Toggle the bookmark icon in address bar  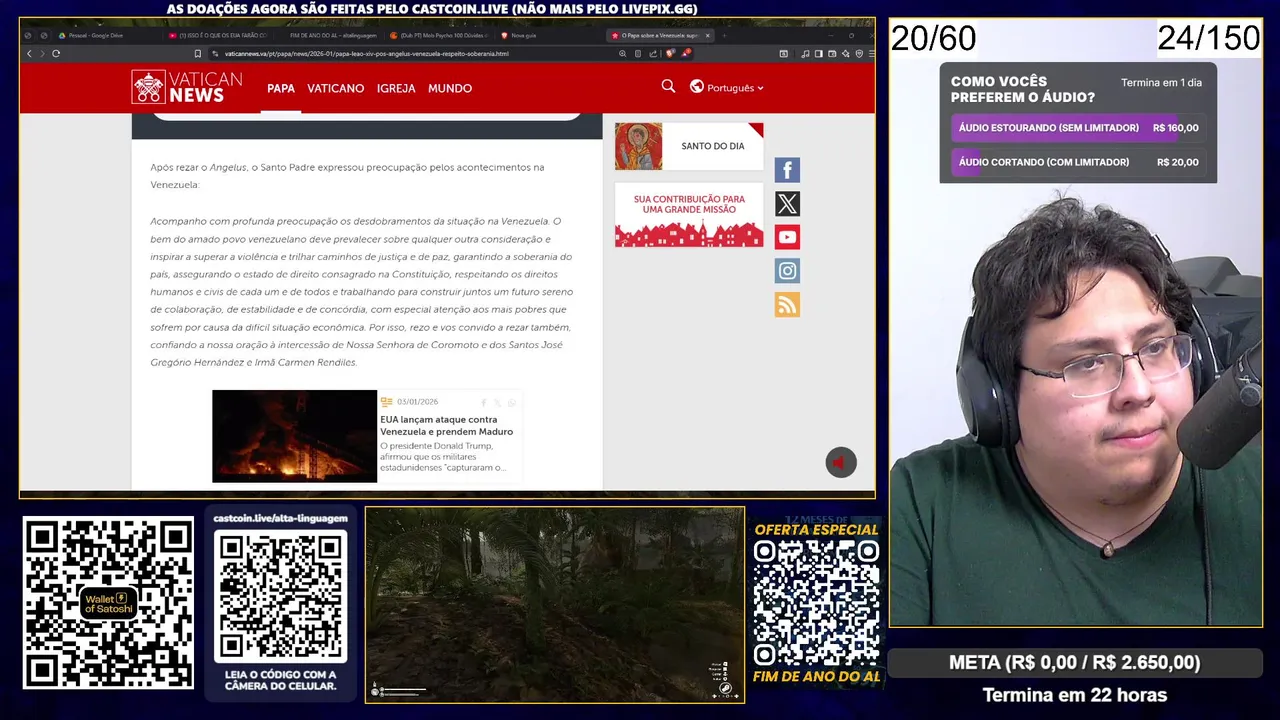tap(198, 53)
